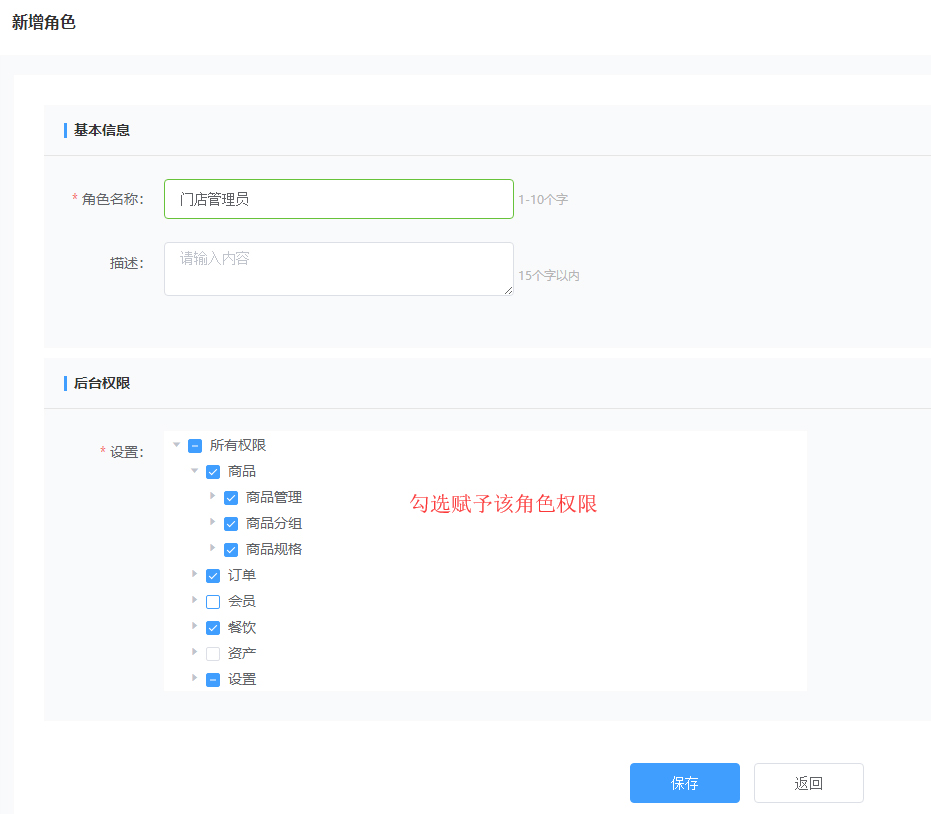
Task: Expand the 商品管理 tree node
Action: (213, 496)
